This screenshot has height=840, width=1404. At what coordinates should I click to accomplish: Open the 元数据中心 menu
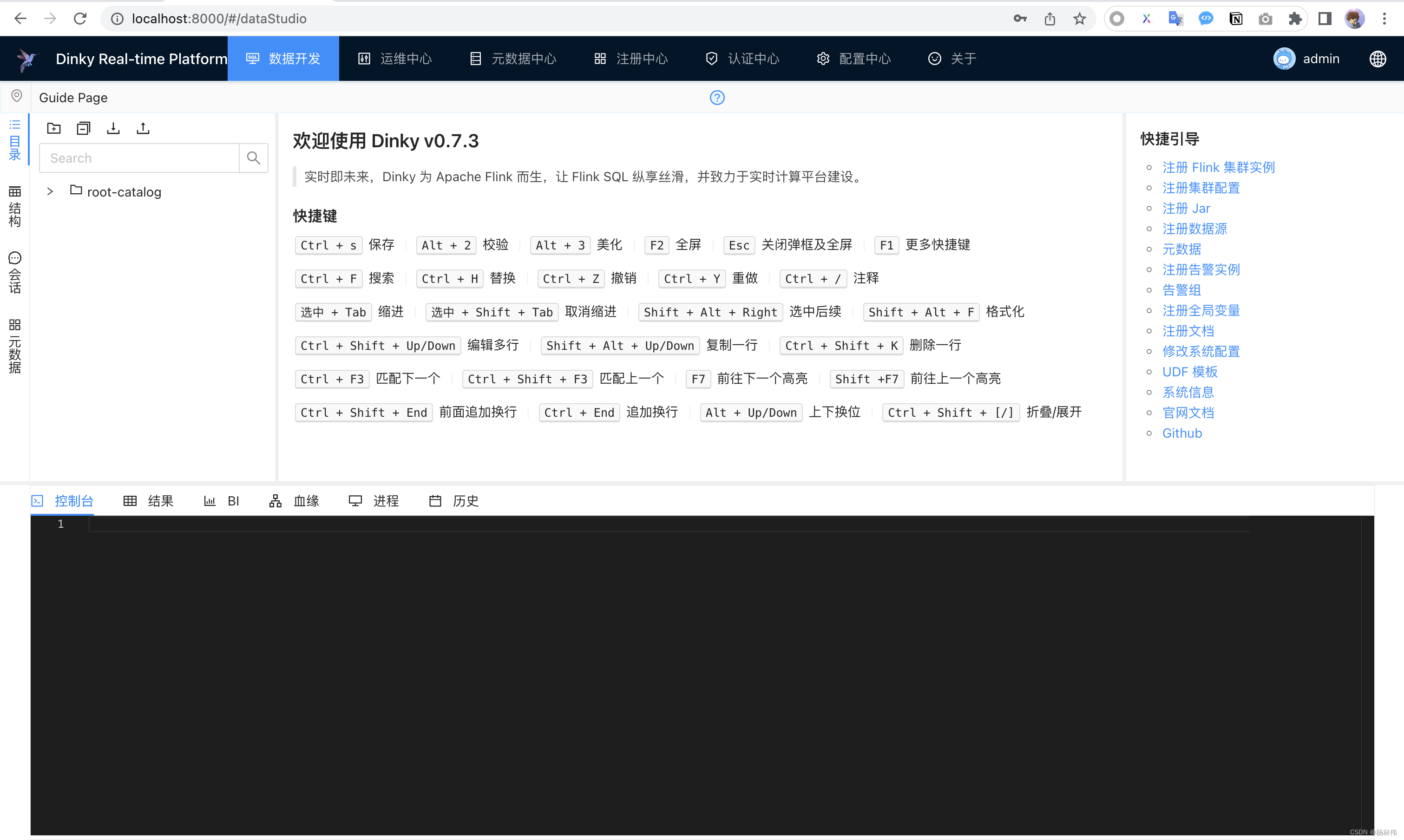click(513, 59)
